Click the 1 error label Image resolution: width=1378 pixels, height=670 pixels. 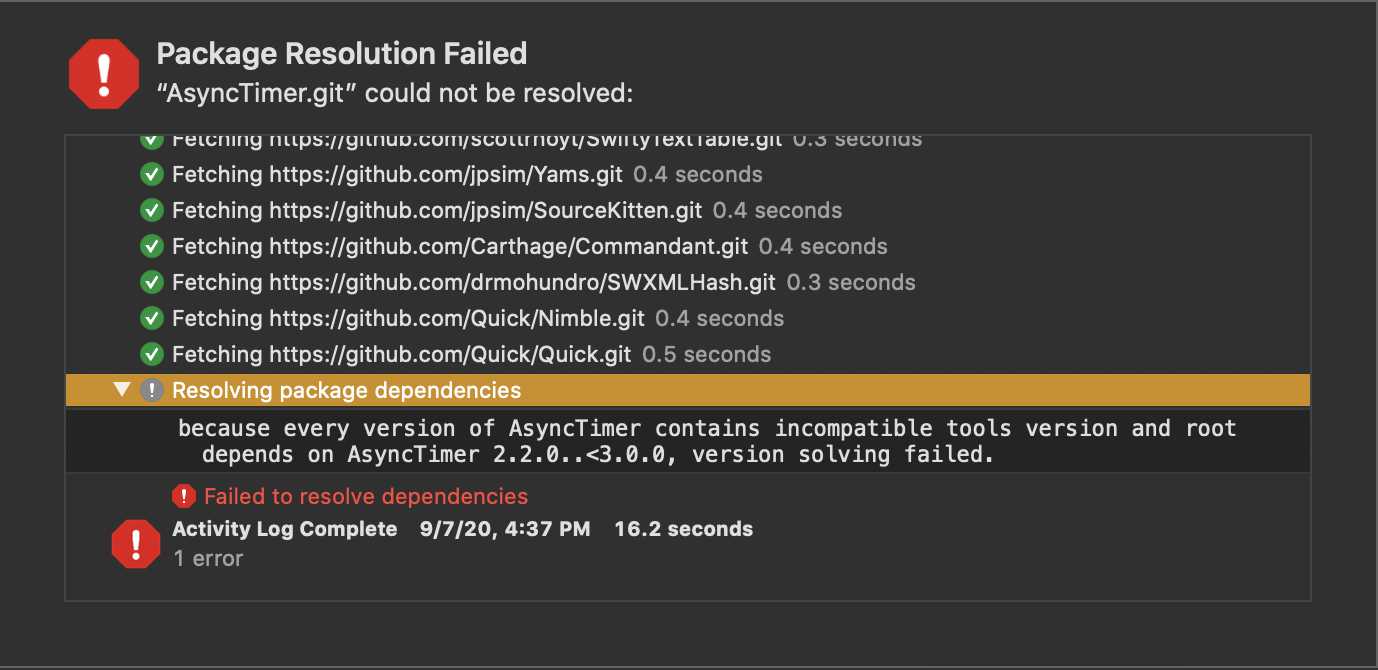(208, 559)
